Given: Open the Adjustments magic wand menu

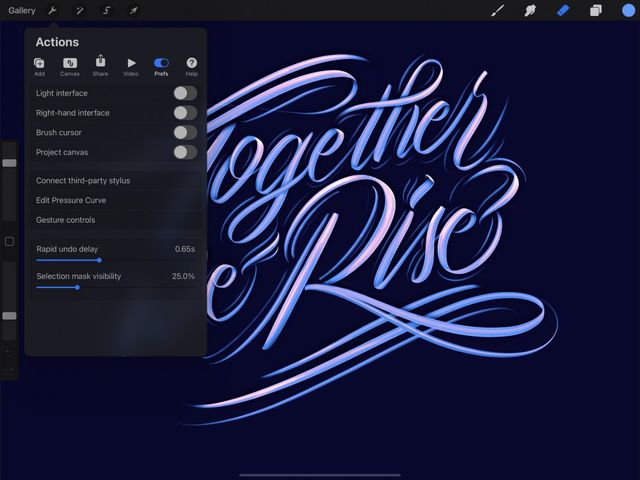Looking at the screenshot, I should [79, 11].
